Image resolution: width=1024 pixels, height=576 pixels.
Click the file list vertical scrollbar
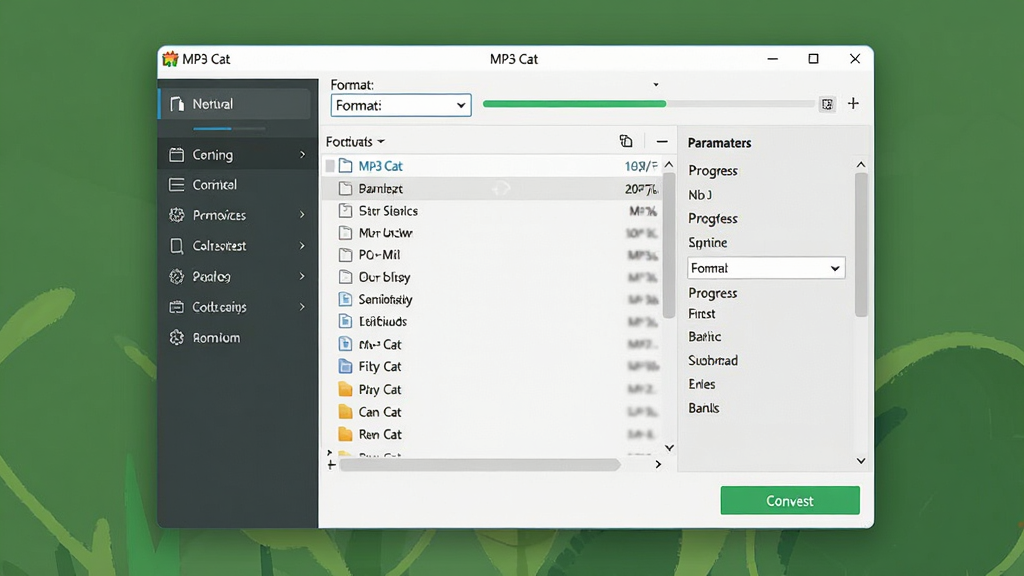click(x=669, y=246)
